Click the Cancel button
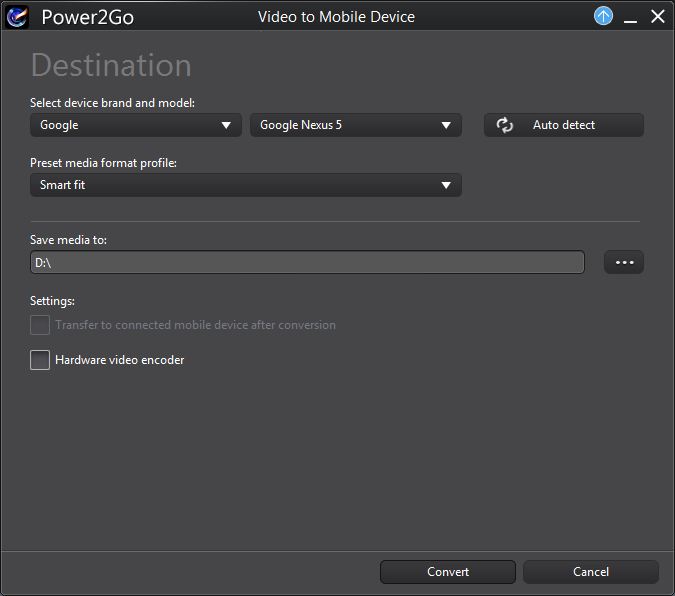This screenshot has width=675, height=596. coord(590,572)
